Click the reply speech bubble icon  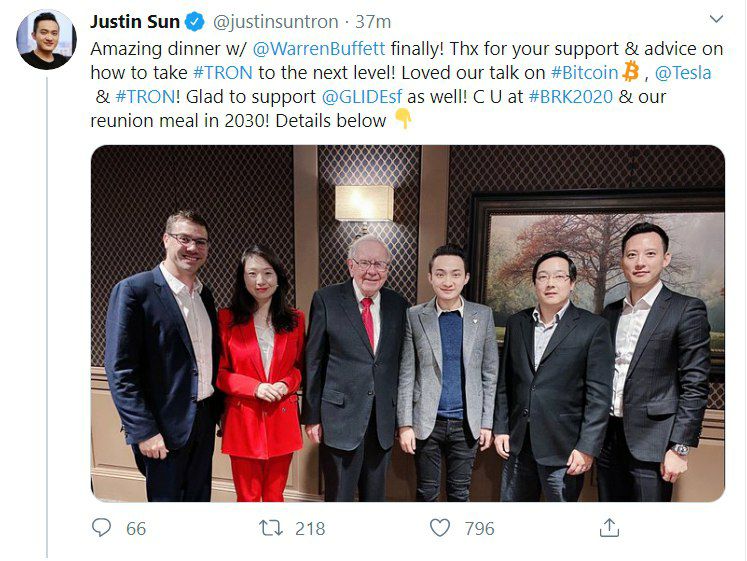coord(101,528)
